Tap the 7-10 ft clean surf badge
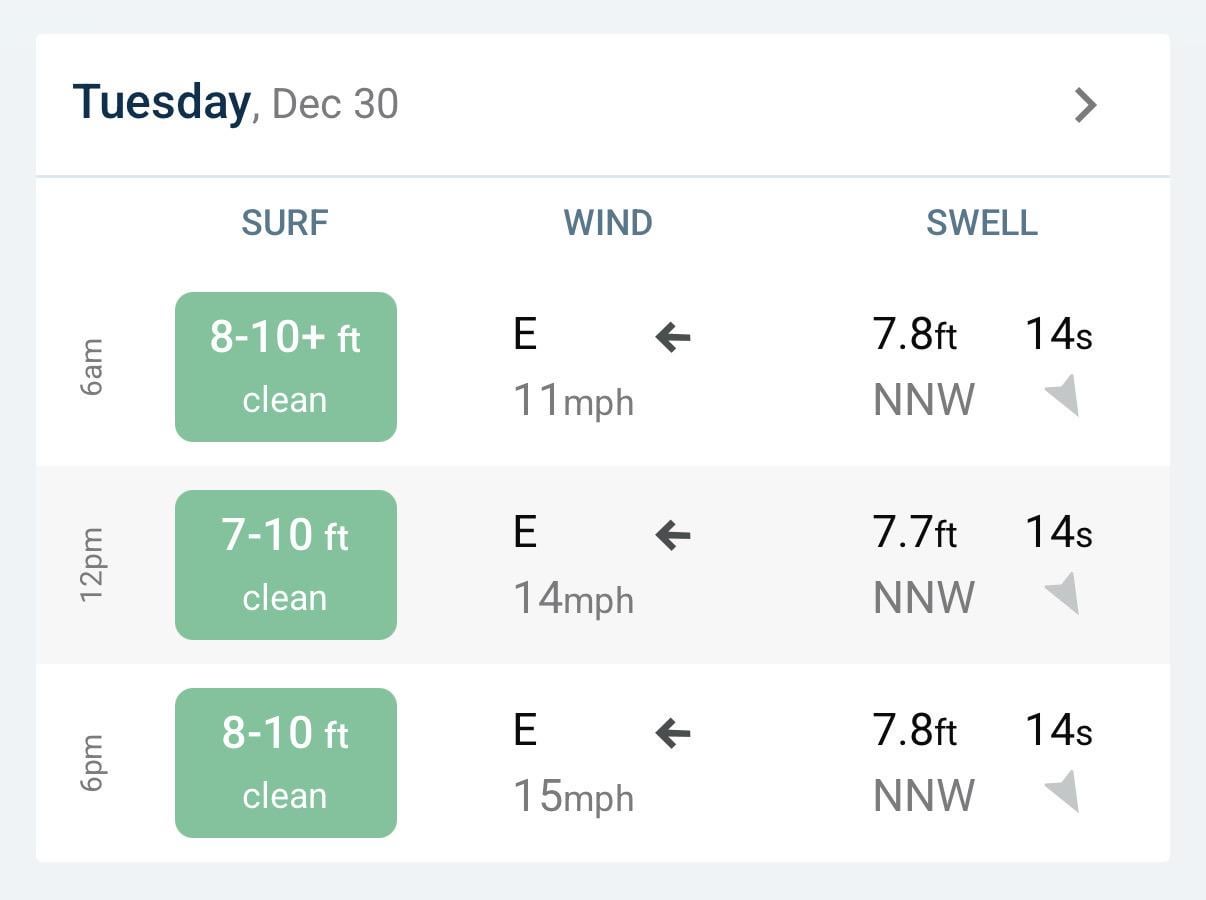The height and width of the screenshot is (900, 1206). click(286, 565)
